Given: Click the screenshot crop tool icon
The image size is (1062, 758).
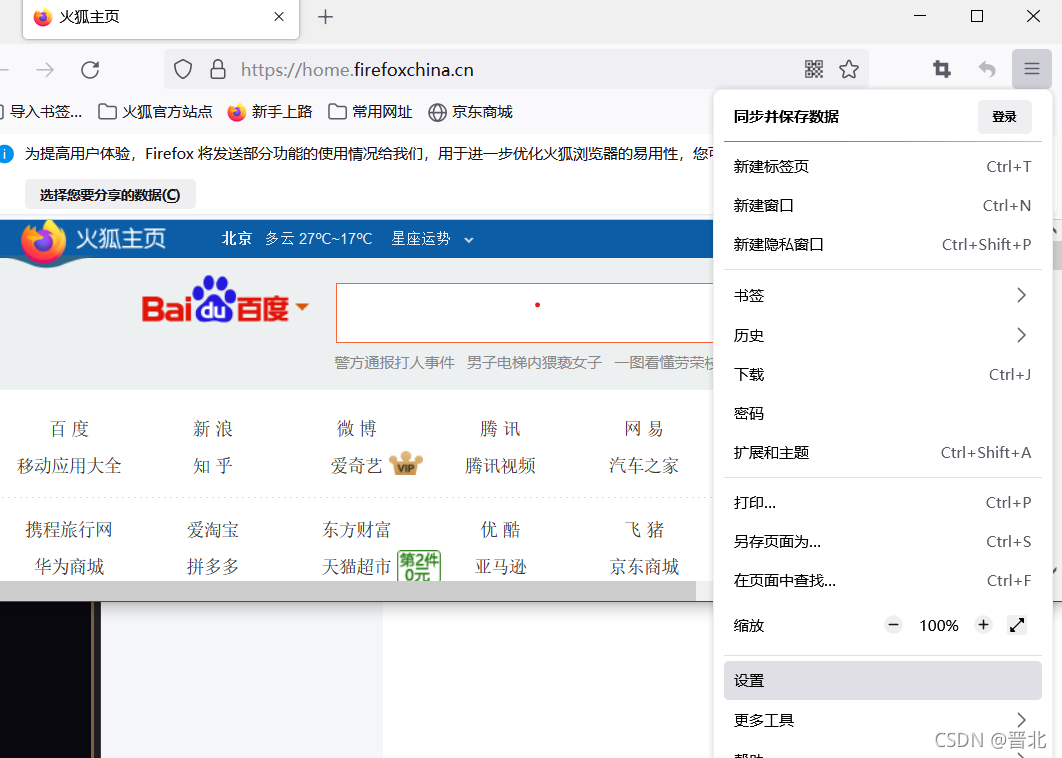Looking at the screenshot, I should pyautogui.click(x=941, y=69).
